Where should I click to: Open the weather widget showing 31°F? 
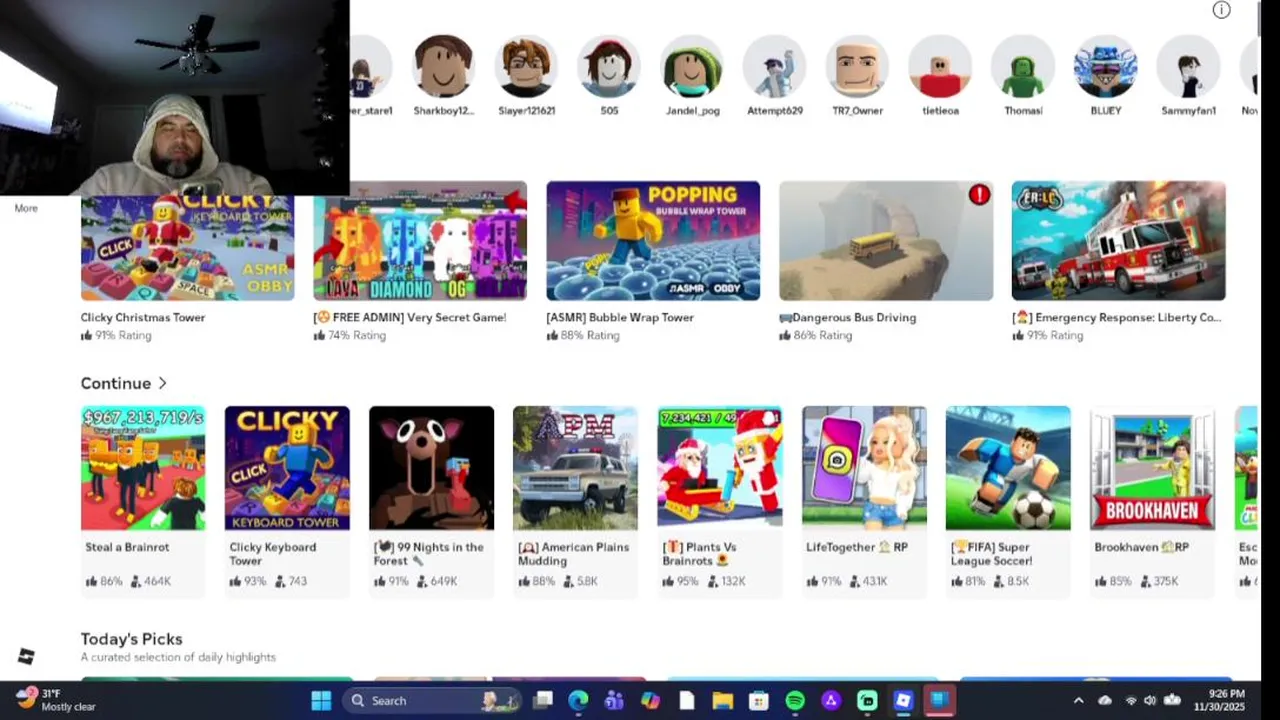(56, 700)
